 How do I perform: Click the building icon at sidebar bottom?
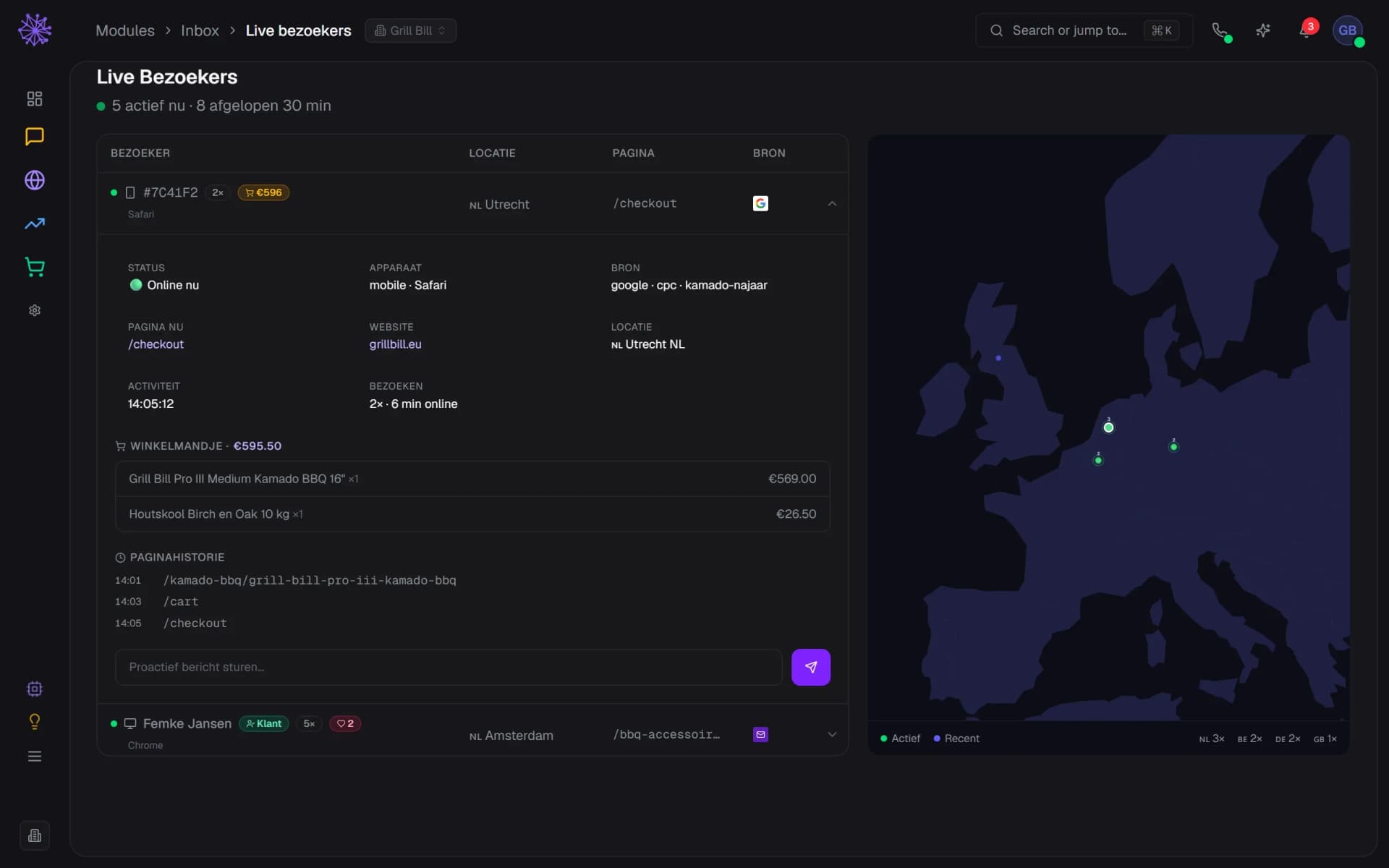pyautogui.click(x=35, y=835)
